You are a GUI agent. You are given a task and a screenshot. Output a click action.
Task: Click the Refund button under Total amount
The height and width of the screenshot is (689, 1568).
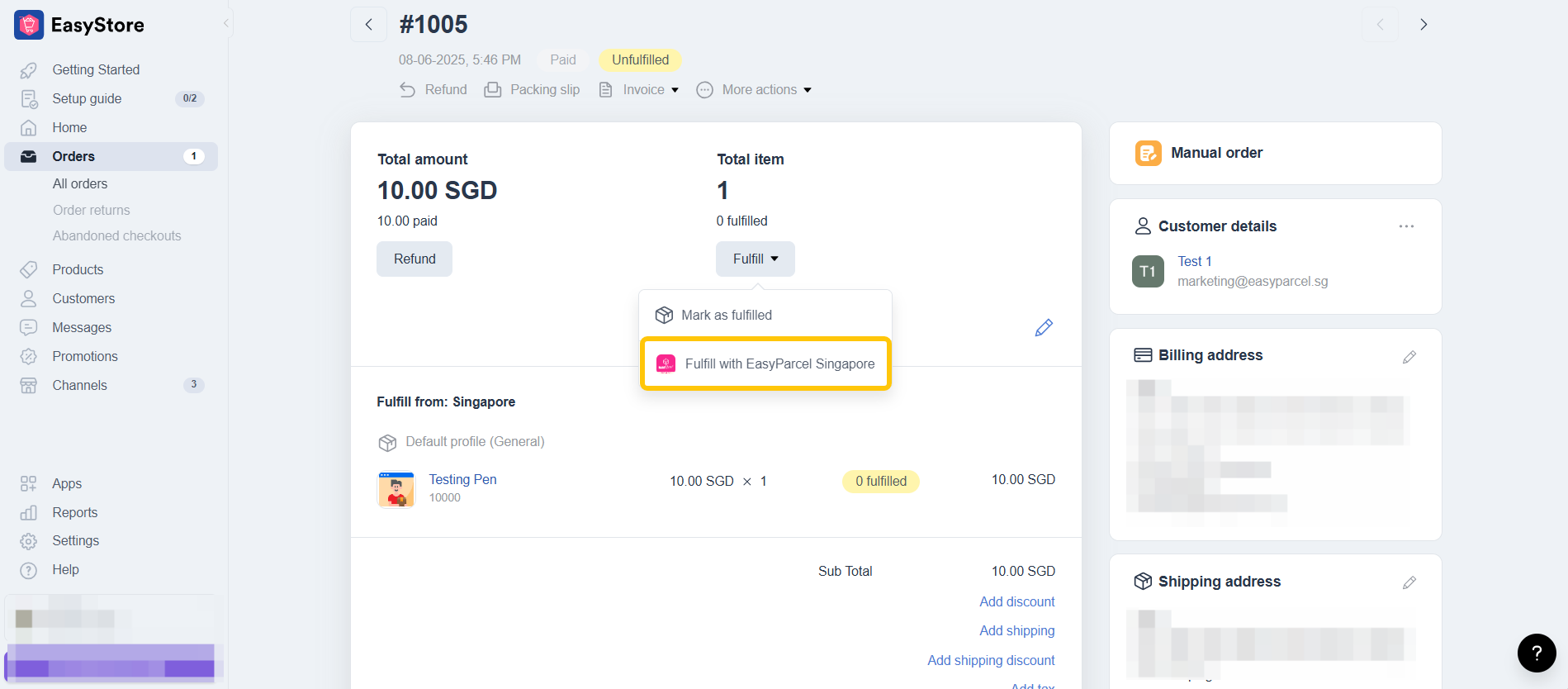415,259
